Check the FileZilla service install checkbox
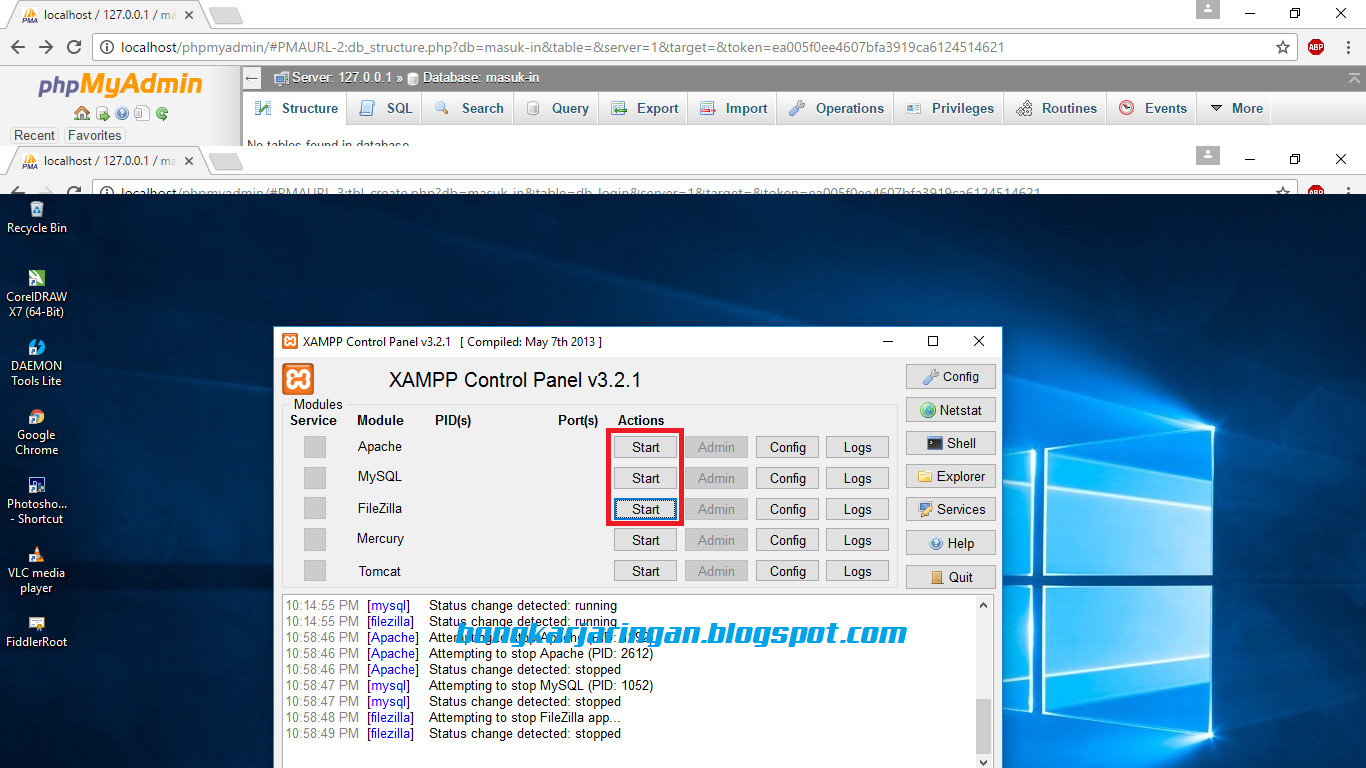1366x768 pixels. point(314,508)
